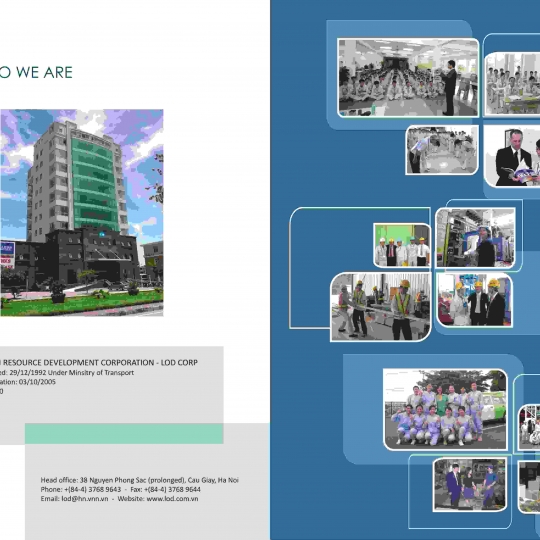
Task: Click the www.lod.com.vn website address
Action: [172, 499]
